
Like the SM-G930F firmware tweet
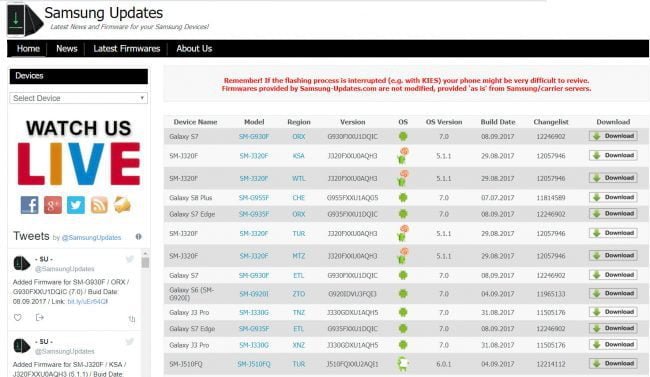click(x=17, y=318)
